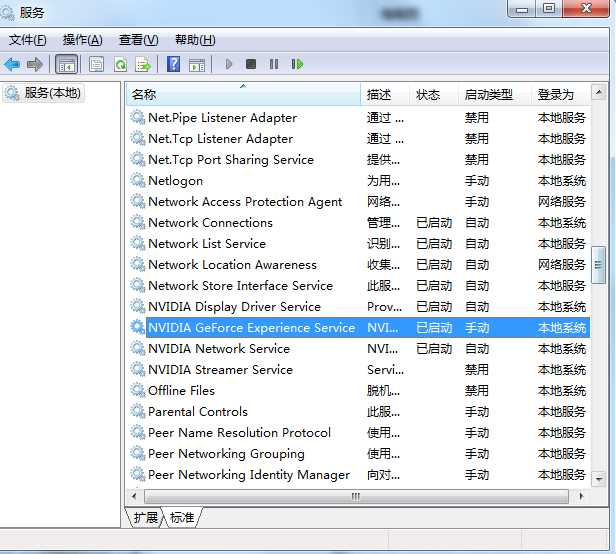Select the Netlogon service
Image resolution: width=616 pixels, height=554 pixels.
point(176,180)
